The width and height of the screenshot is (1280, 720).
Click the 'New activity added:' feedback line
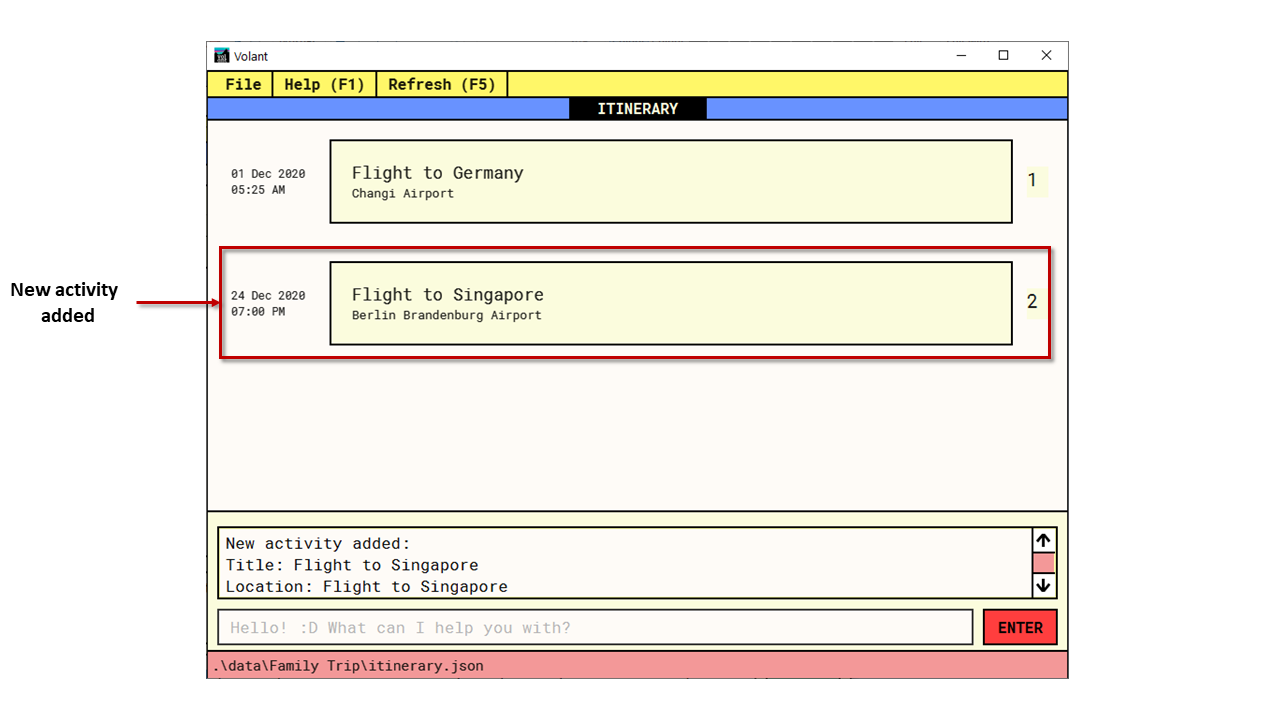click(x=318, y=544)
